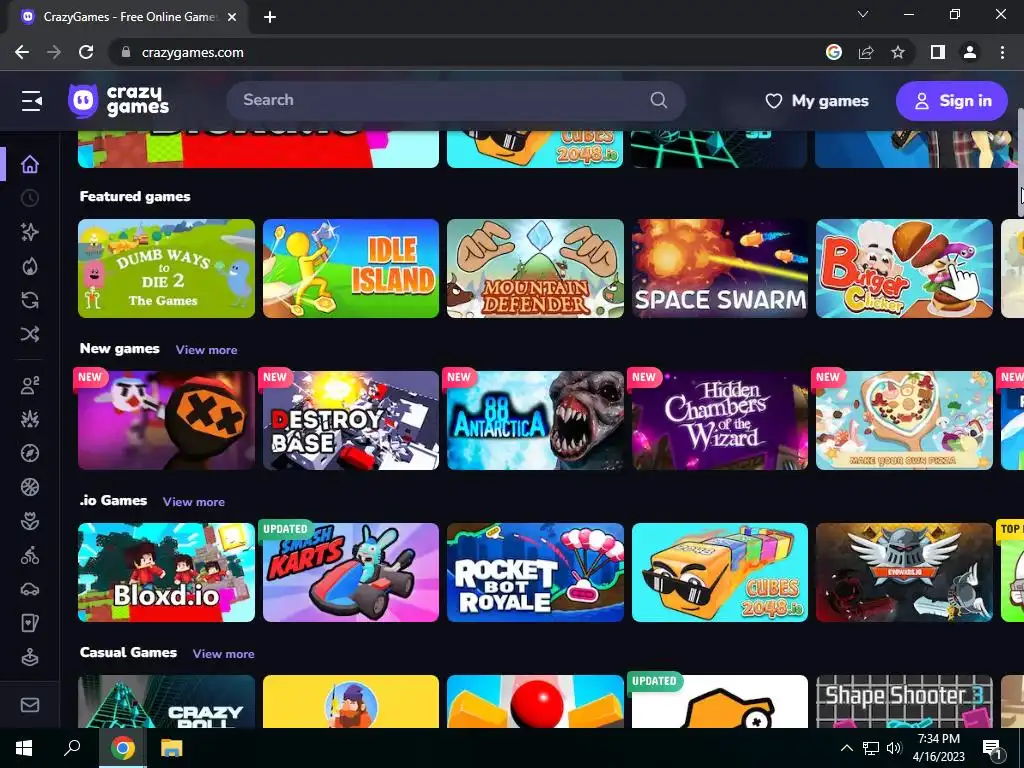
Task: Open Car category icon
Action: pyautogui.click(x=30, y=589)
